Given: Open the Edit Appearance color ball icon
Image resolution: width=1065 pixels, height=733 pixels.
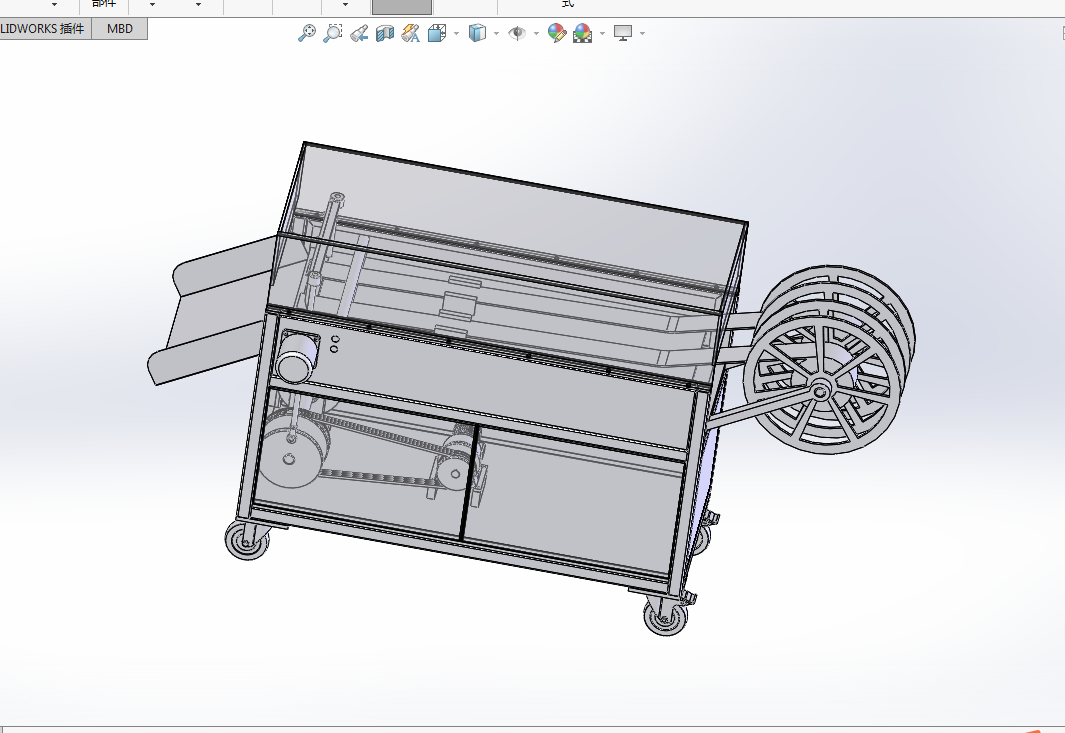Looking at the screenshot, I should coord(556,33).
